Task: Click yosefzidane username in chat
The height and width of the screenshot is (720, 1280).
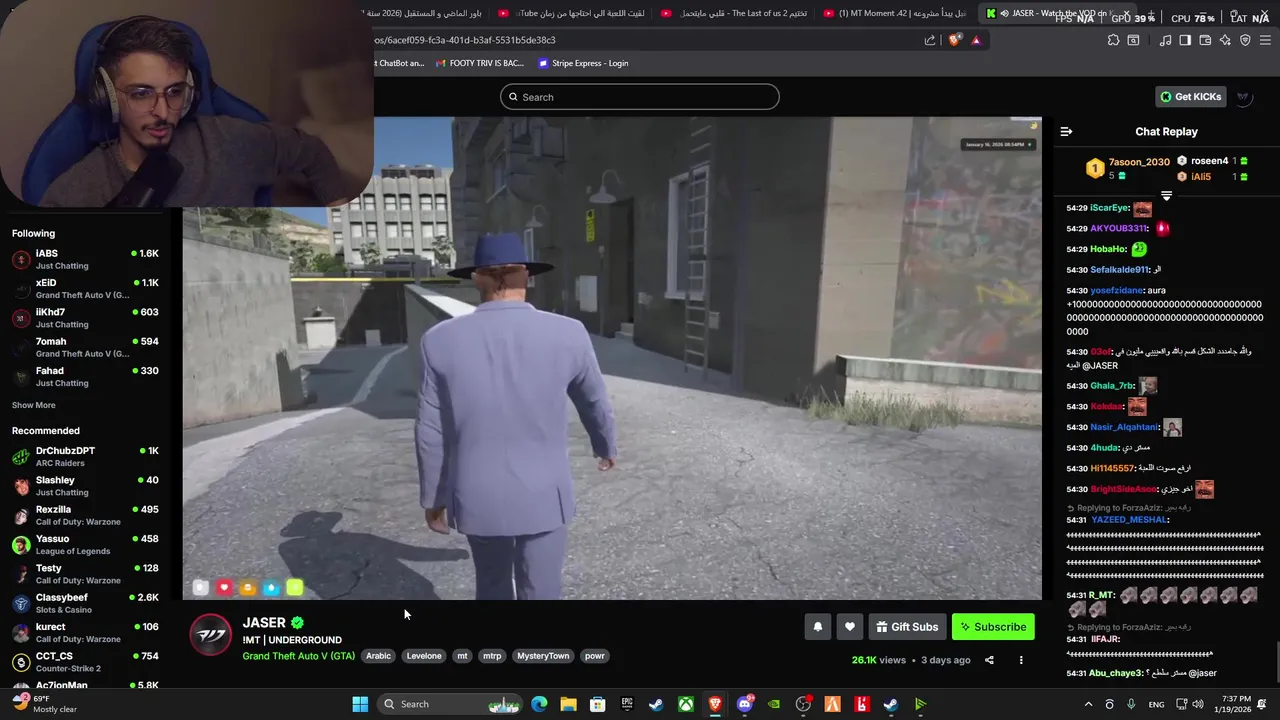Action: point(1117,290)
